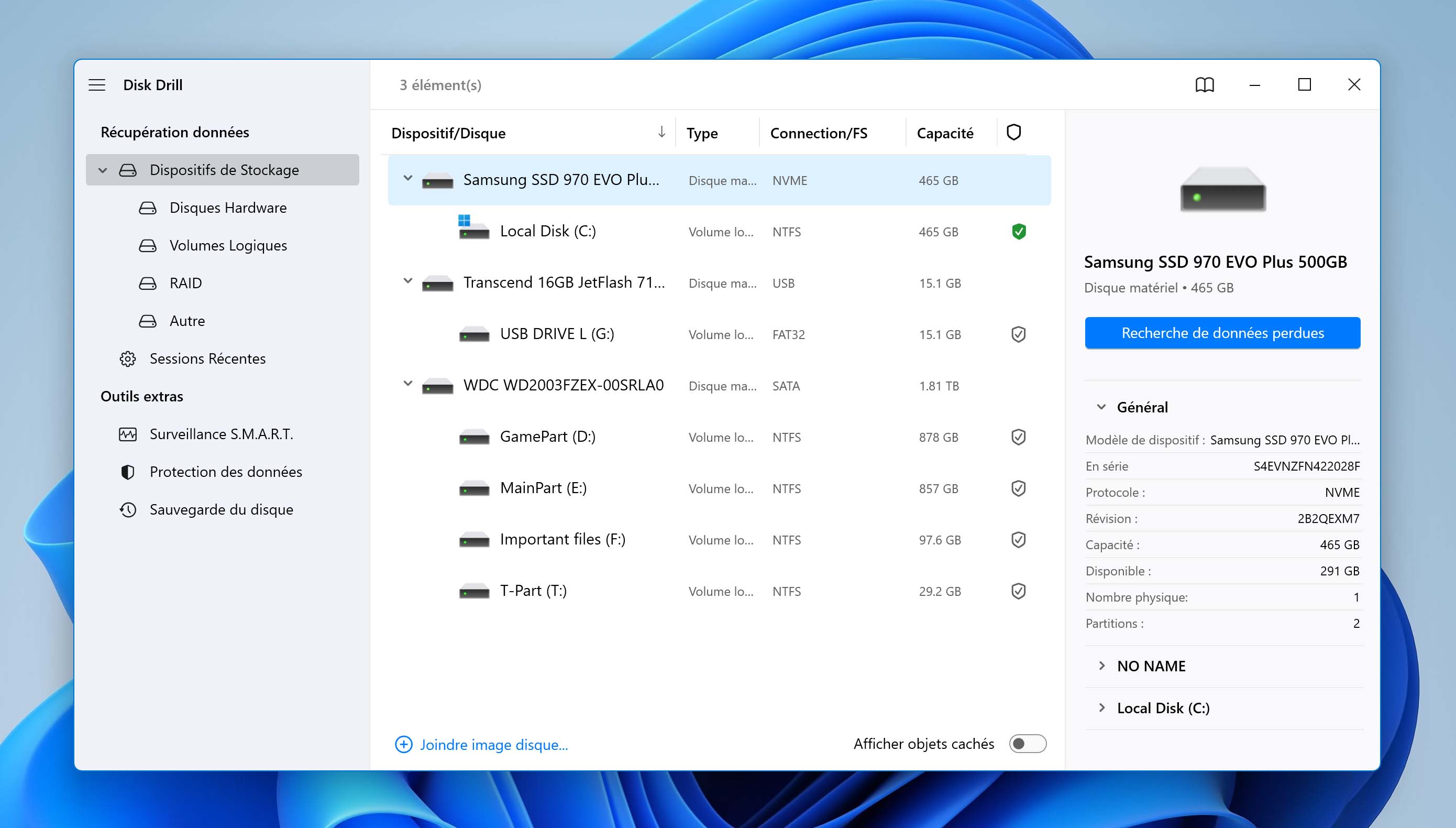Viewport: 1456px width, 828px height.
Task: Select the USB DRIVE L (G:) row
Action: click(x=719, y=334)
